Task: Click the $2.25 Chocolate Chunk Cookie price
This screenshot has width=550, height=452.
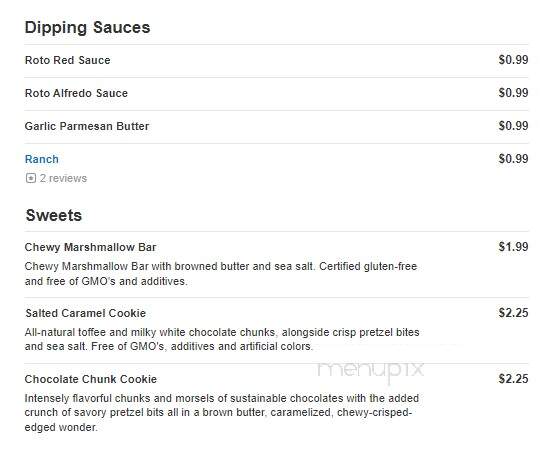Action: click(x=514, y=379)
